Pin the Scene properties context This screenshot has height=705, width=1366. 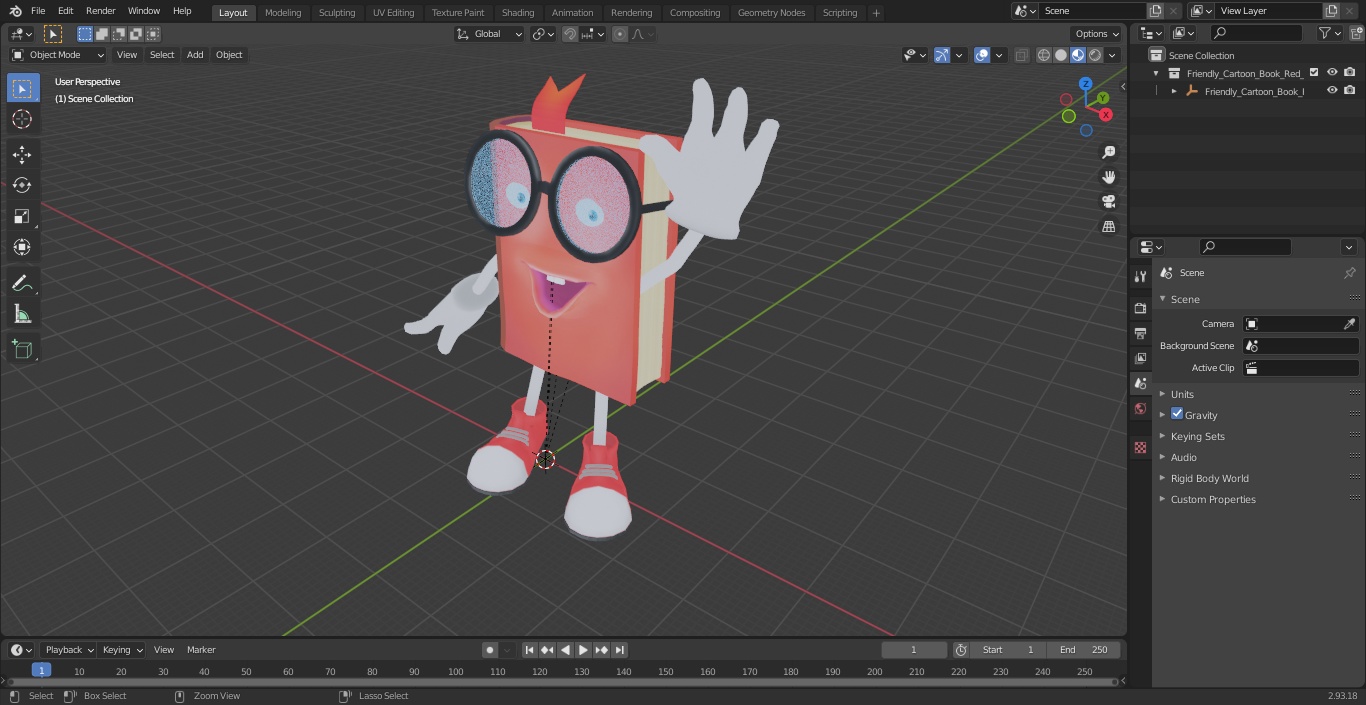pyautogui.click(x=1349, y=273)
